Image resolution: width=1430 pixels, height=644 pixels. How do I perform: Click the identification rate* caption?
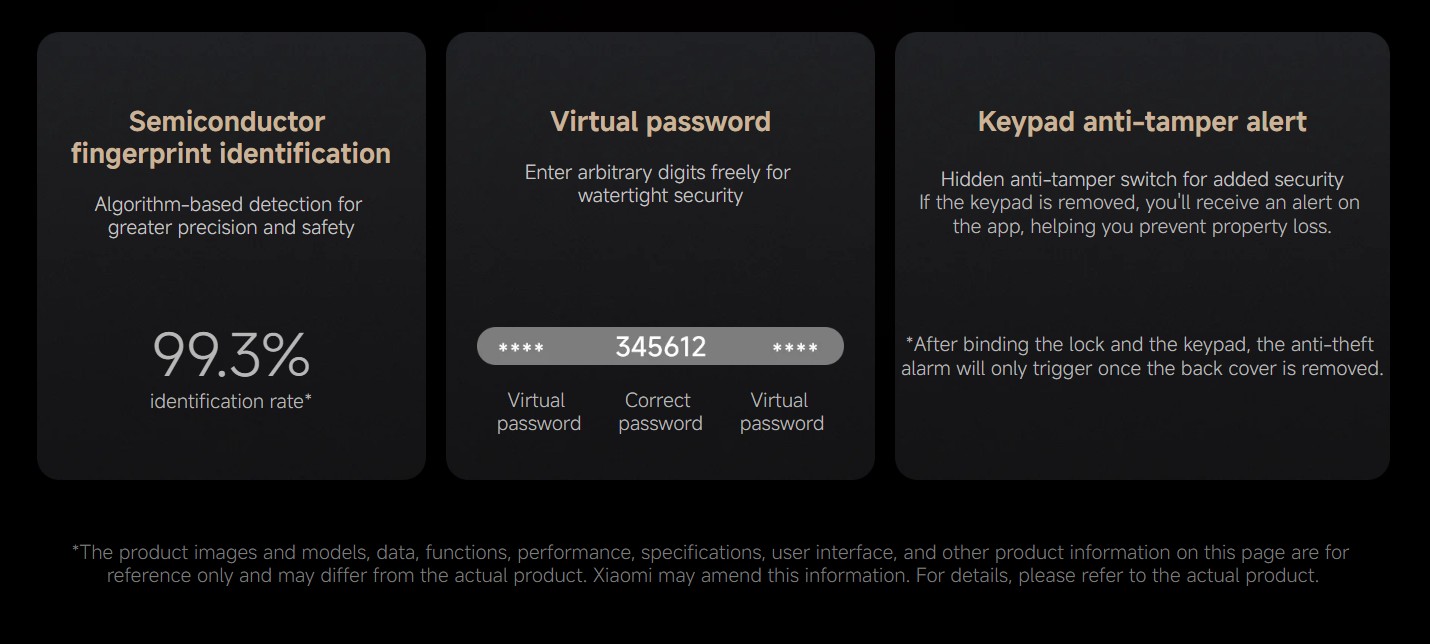[x=231, y=402]
